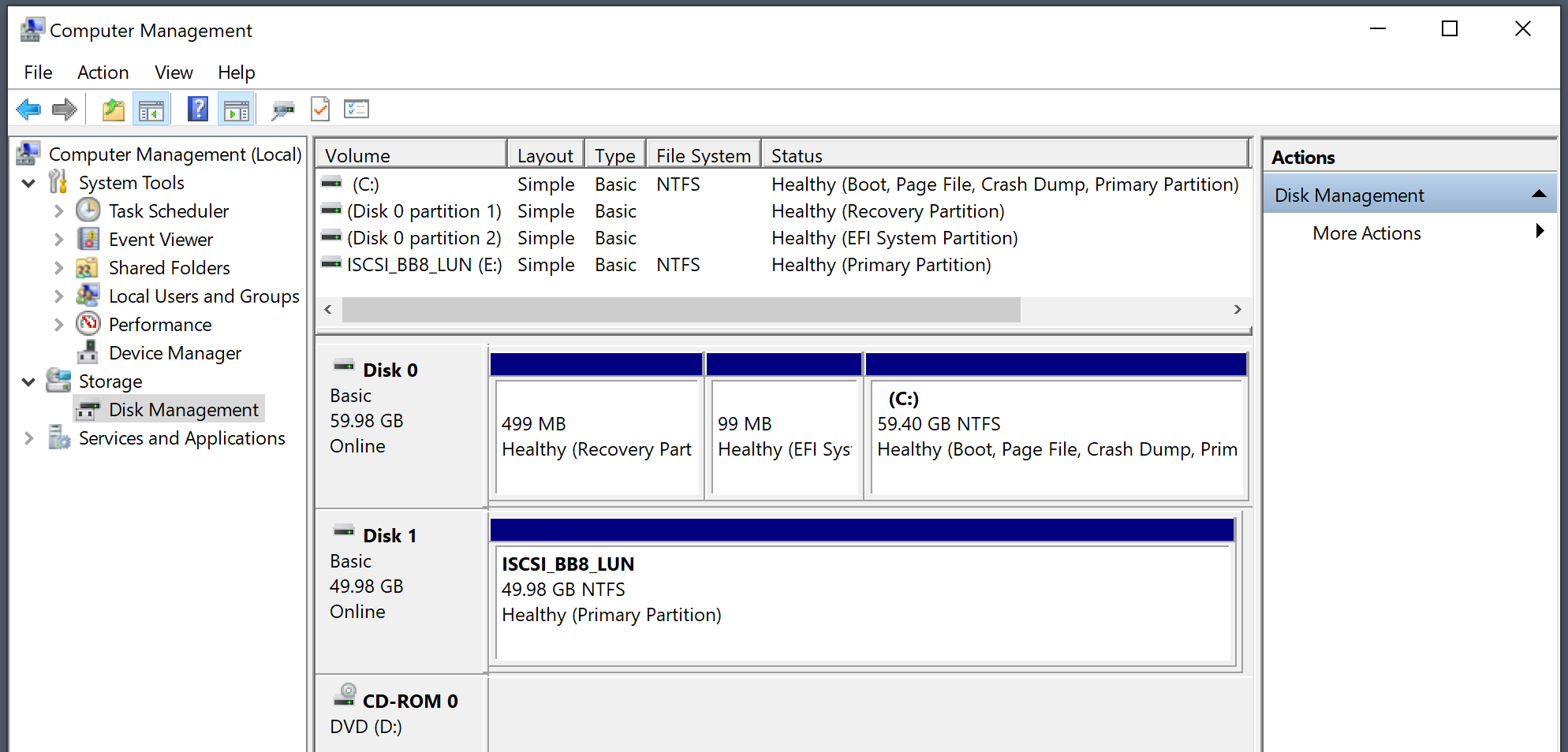Select the Local Users and Groups icon
The width and height of the screenshot is (1568, 752).
[88, 296]
